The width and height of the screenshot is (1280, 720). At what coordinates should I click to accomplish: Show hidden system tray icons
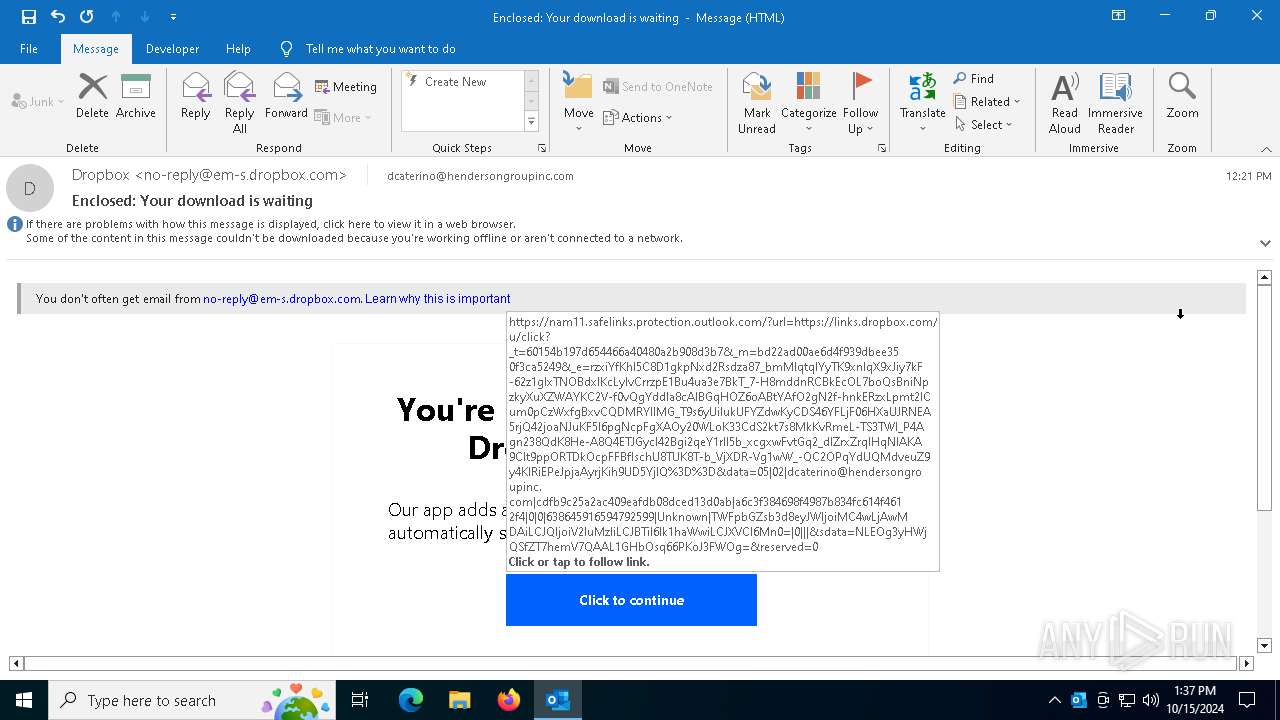1055,700
